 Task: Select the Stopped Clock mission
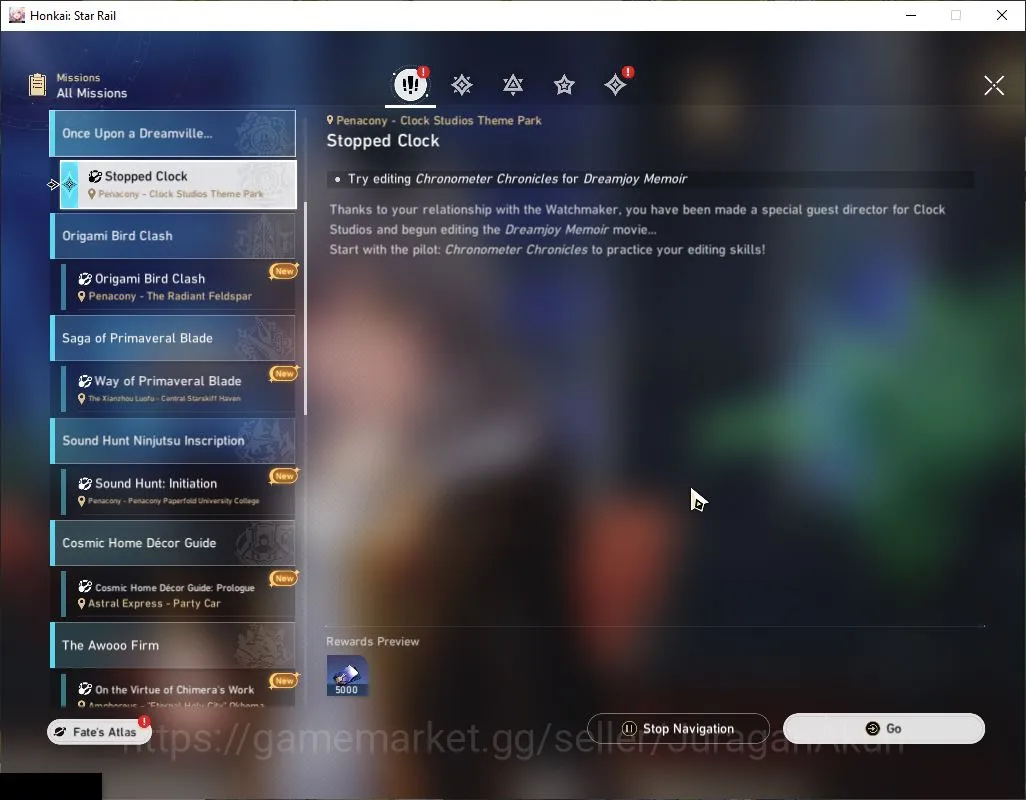click(178, 184)
